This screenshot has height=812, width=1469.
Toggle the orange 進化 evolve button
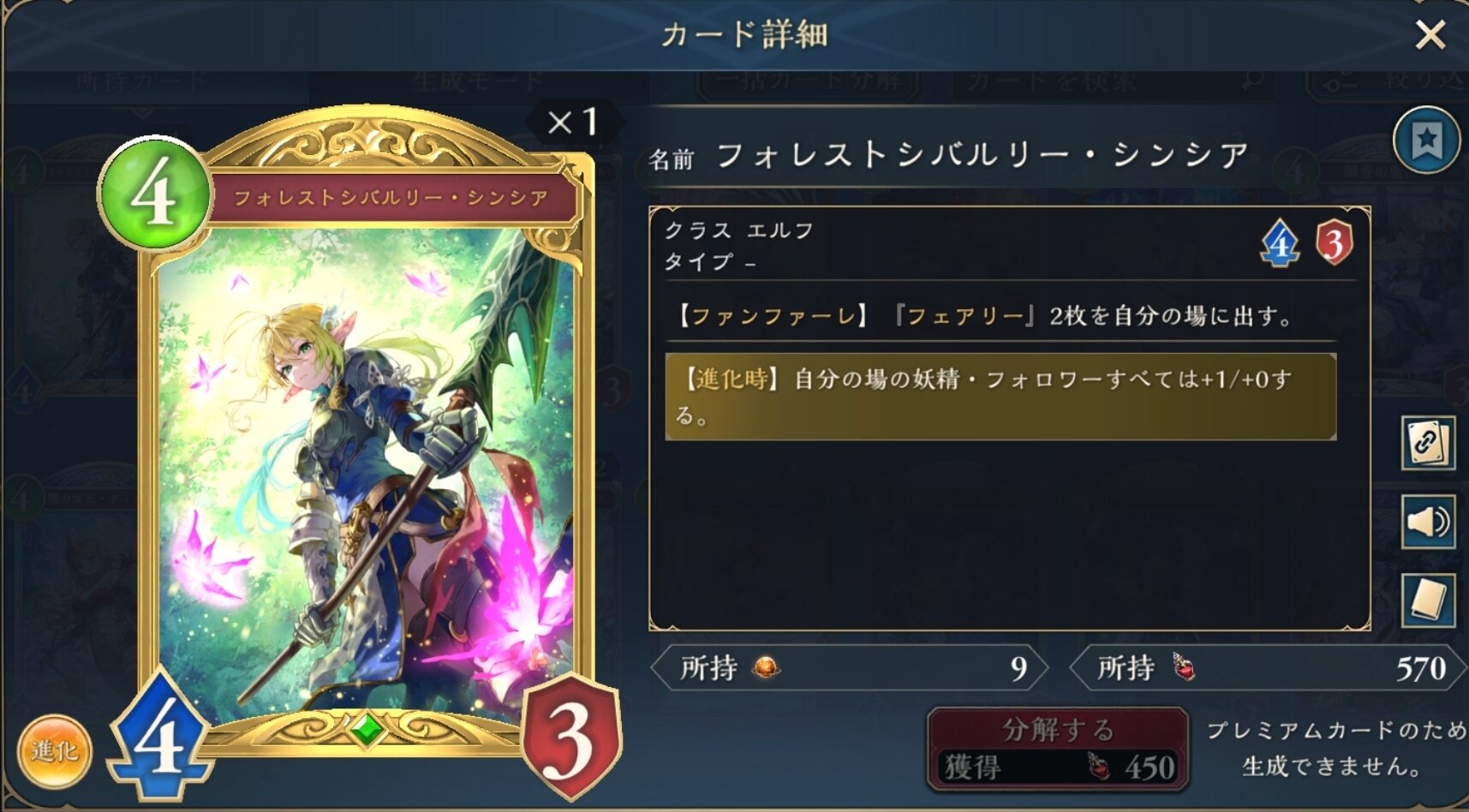click(55, 753)
